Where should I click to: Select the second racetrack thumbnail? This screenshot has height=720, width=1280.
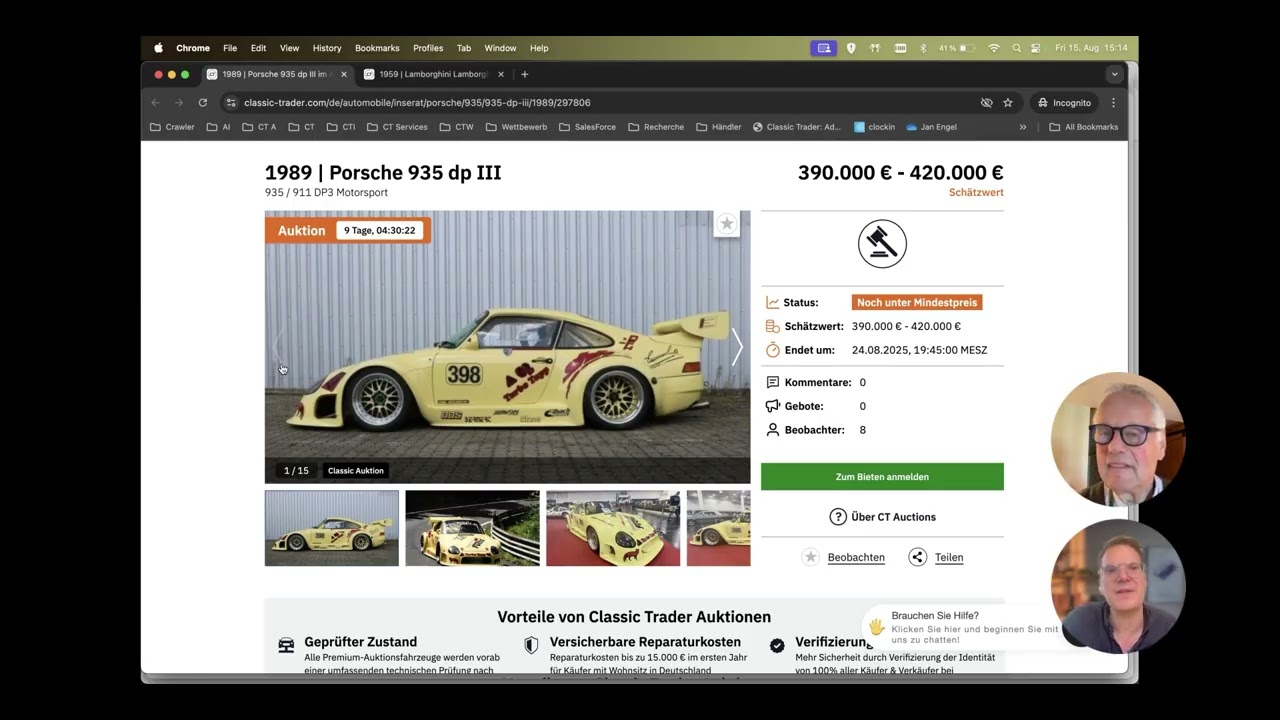[x=472, y=528]
